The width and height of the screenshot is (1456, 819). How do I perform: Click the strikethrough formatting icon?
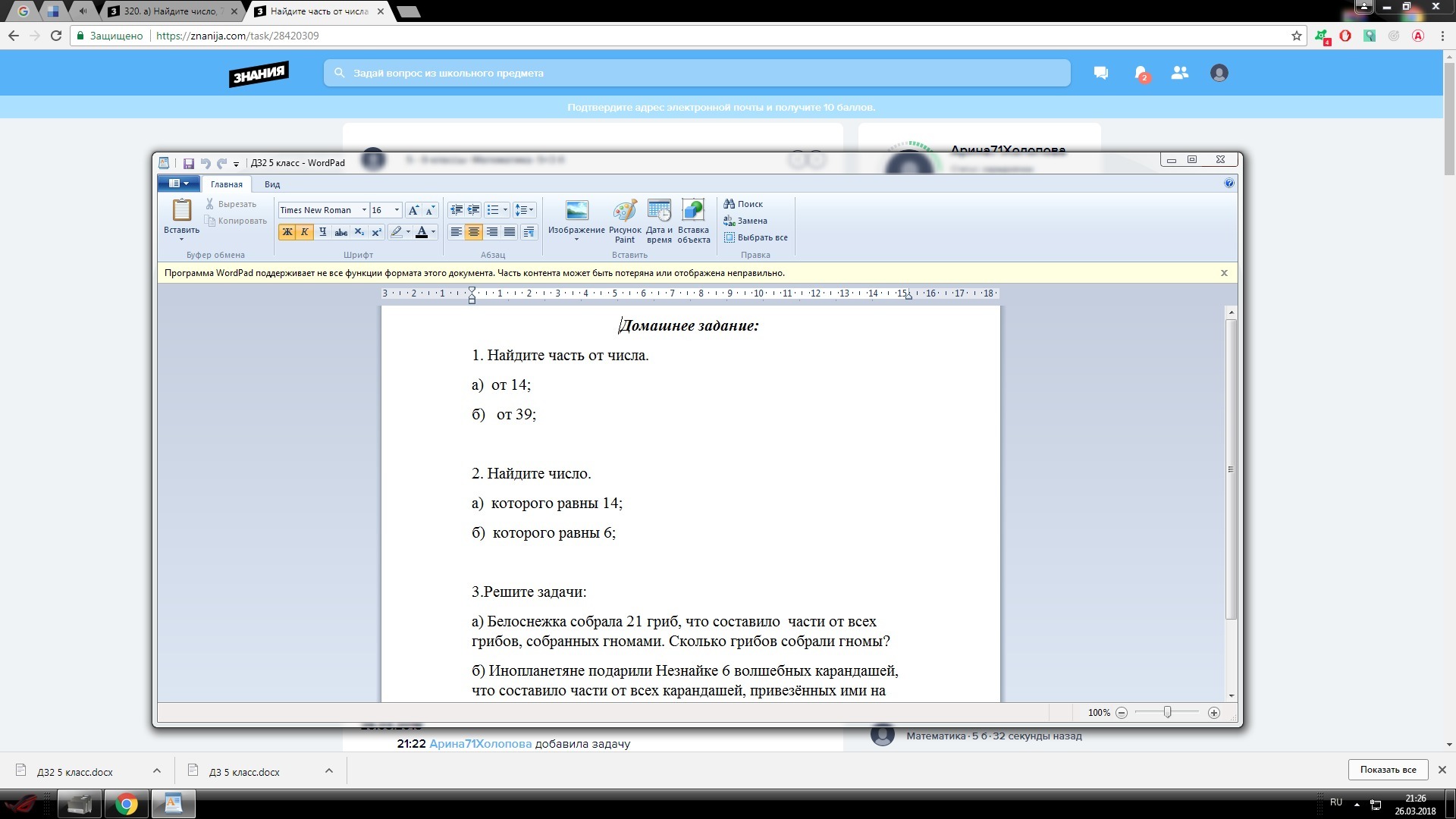pyautogui.click(x=341, y=232)
